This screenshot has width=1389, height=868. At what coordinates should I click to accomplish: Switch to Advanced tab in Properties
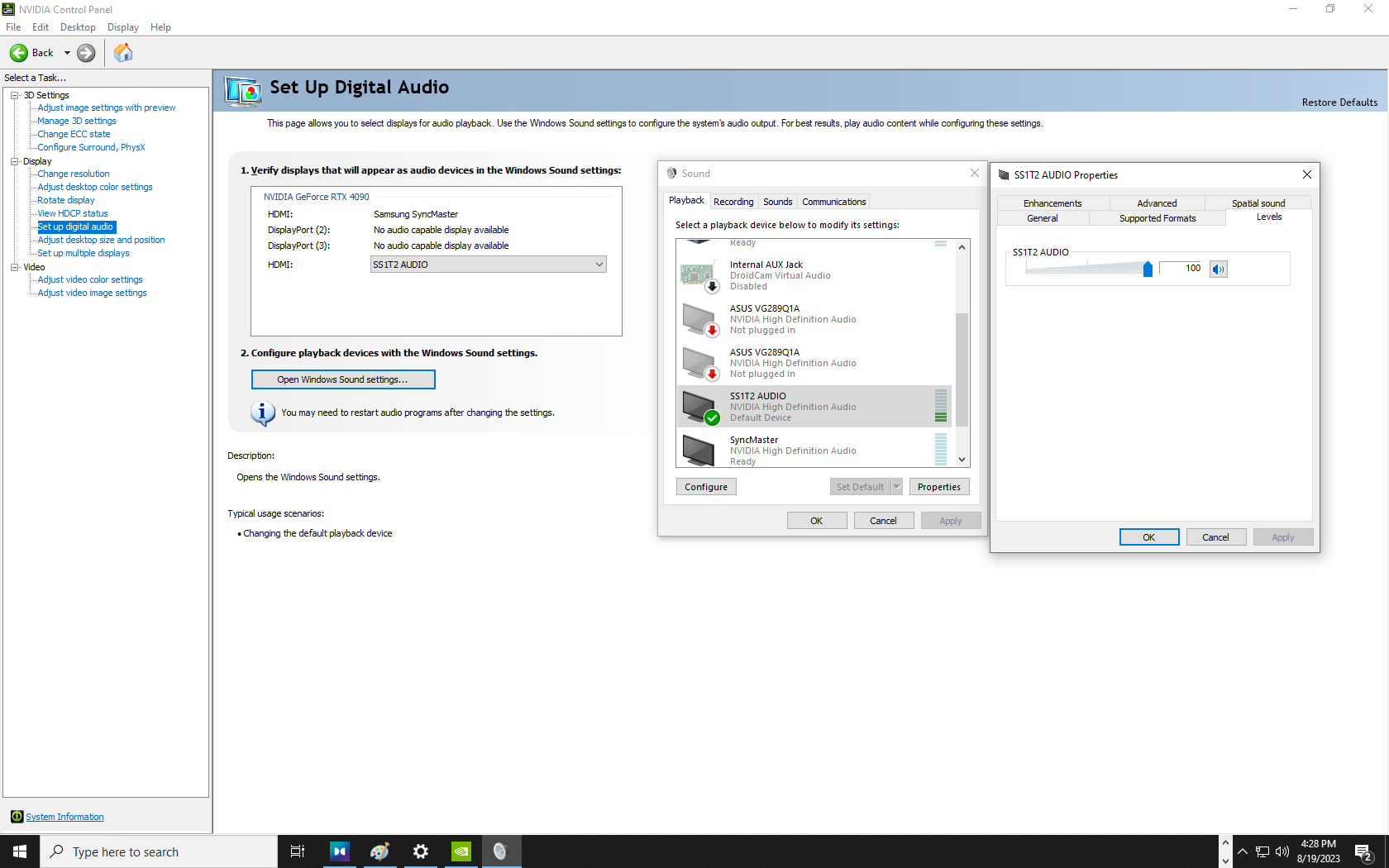pyautogui.click(x=1157, y=203)
